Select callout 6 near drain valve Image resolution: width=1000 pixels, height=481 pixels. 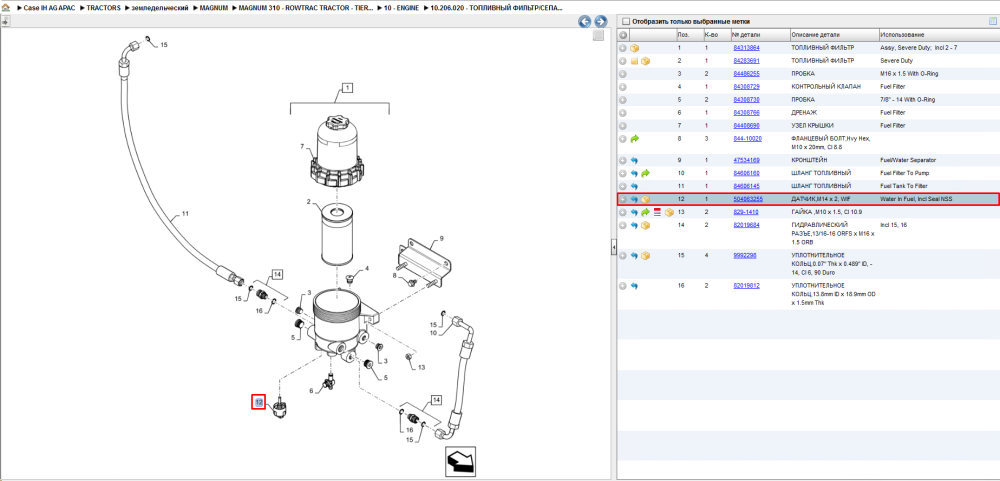(x=312, y=391)
